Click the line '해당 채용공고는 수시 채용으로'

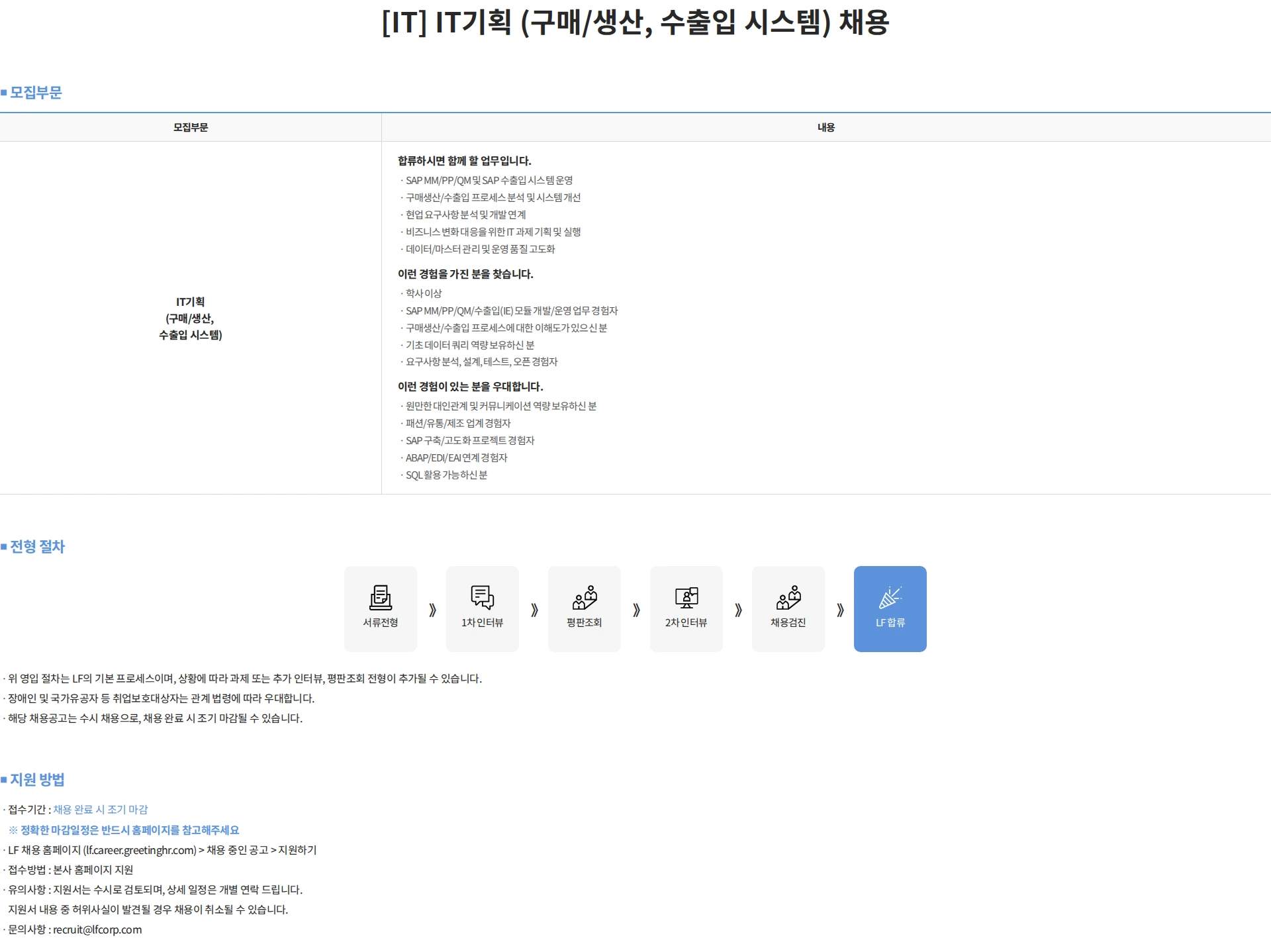(x=156, y=718)
